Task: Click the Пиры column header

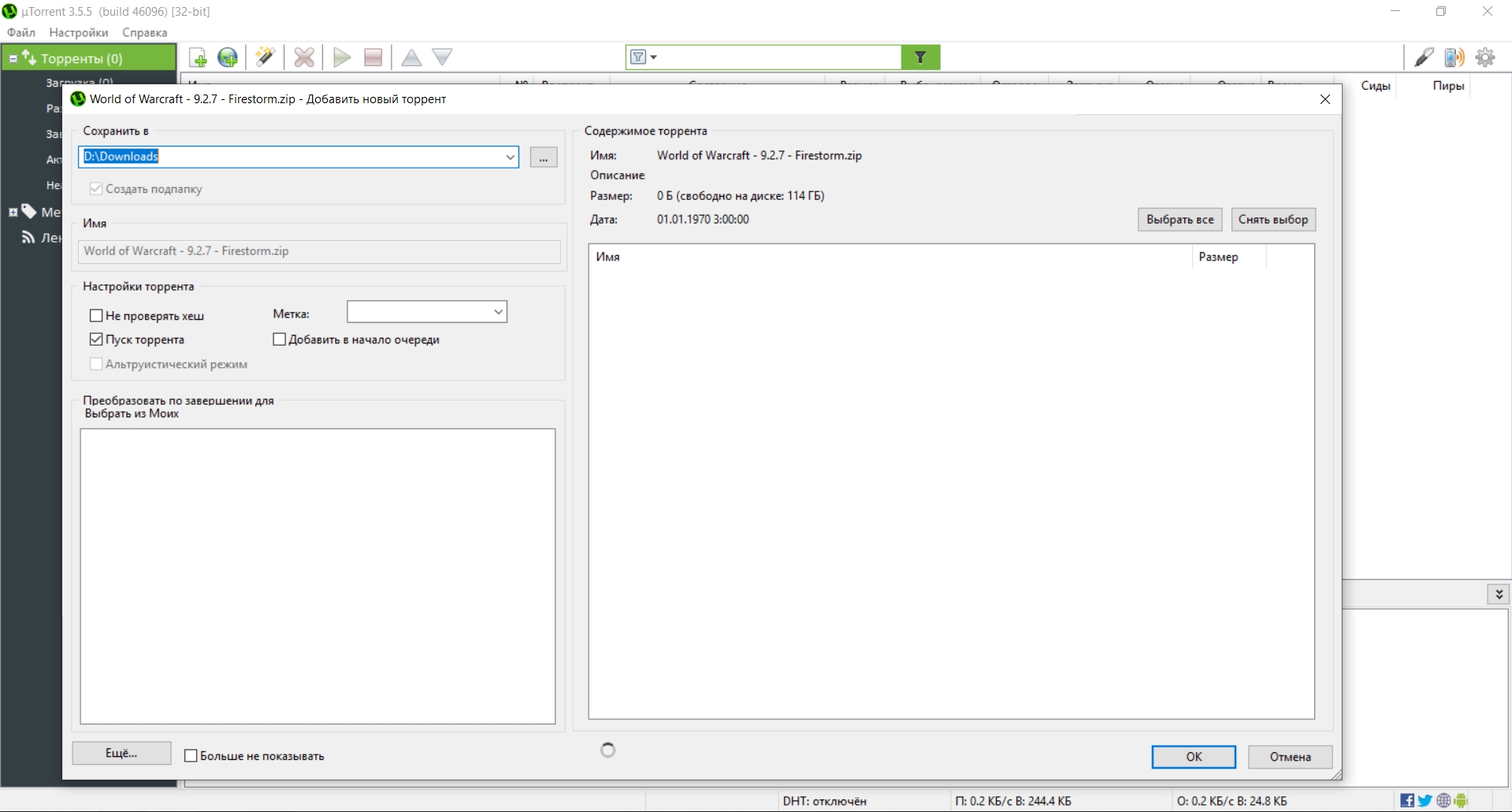Action: 1448,86
